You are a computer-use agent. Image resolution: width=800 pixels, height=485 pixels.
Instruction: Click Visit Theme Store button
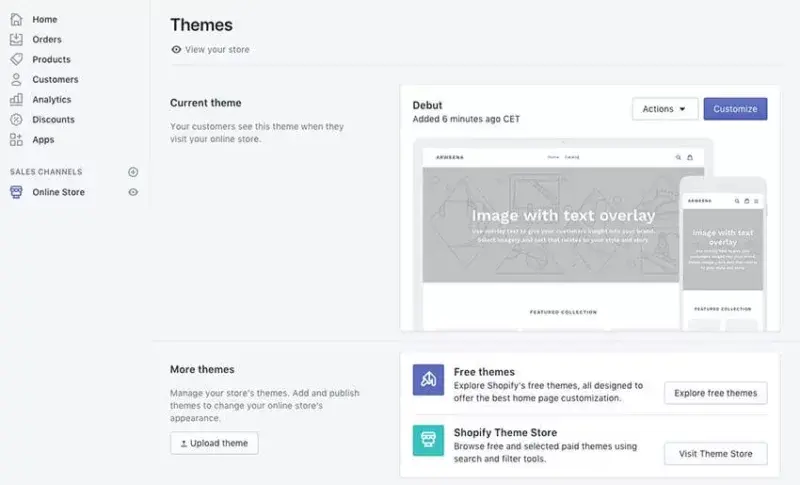pyautogui.click(x=715, y=454)
